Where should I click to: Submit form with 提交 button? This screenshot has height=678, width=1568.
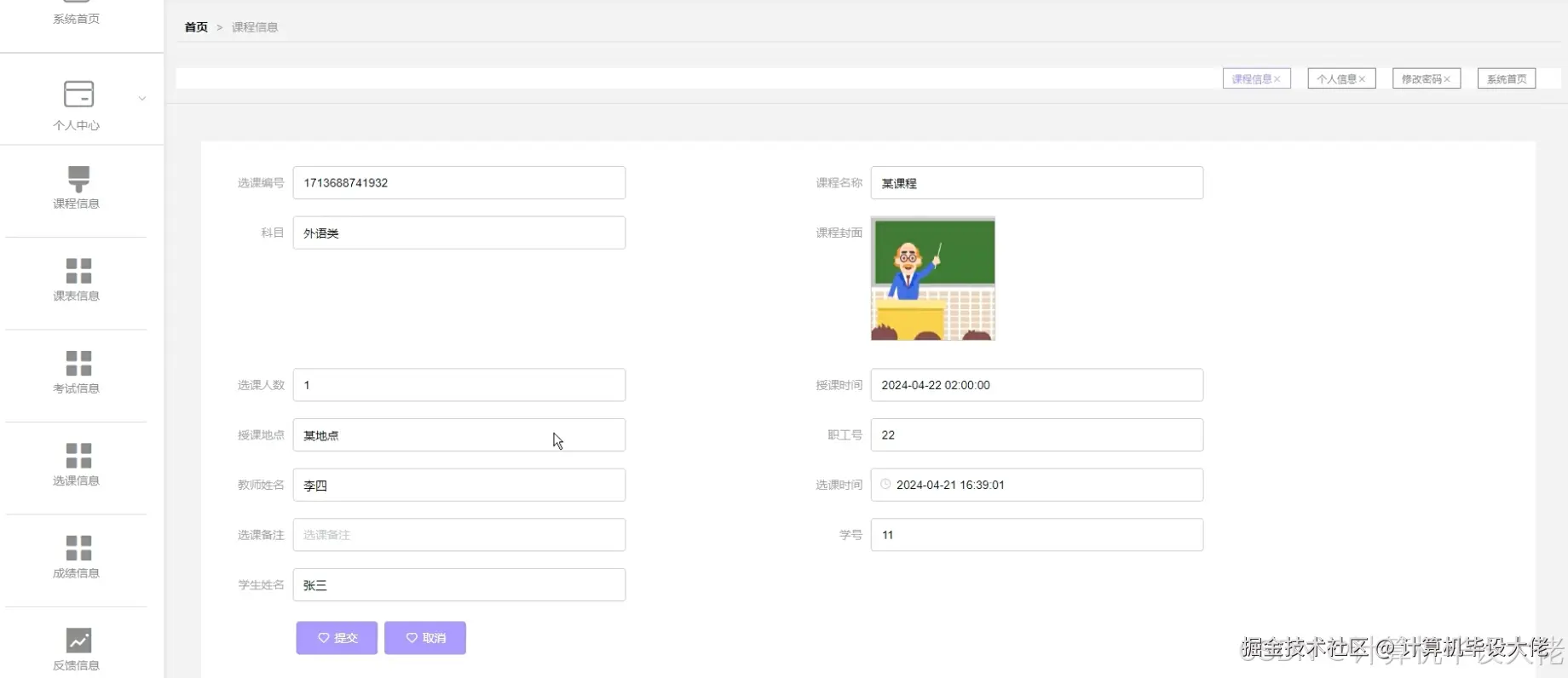pyautogui.click(x=337, y=638)
